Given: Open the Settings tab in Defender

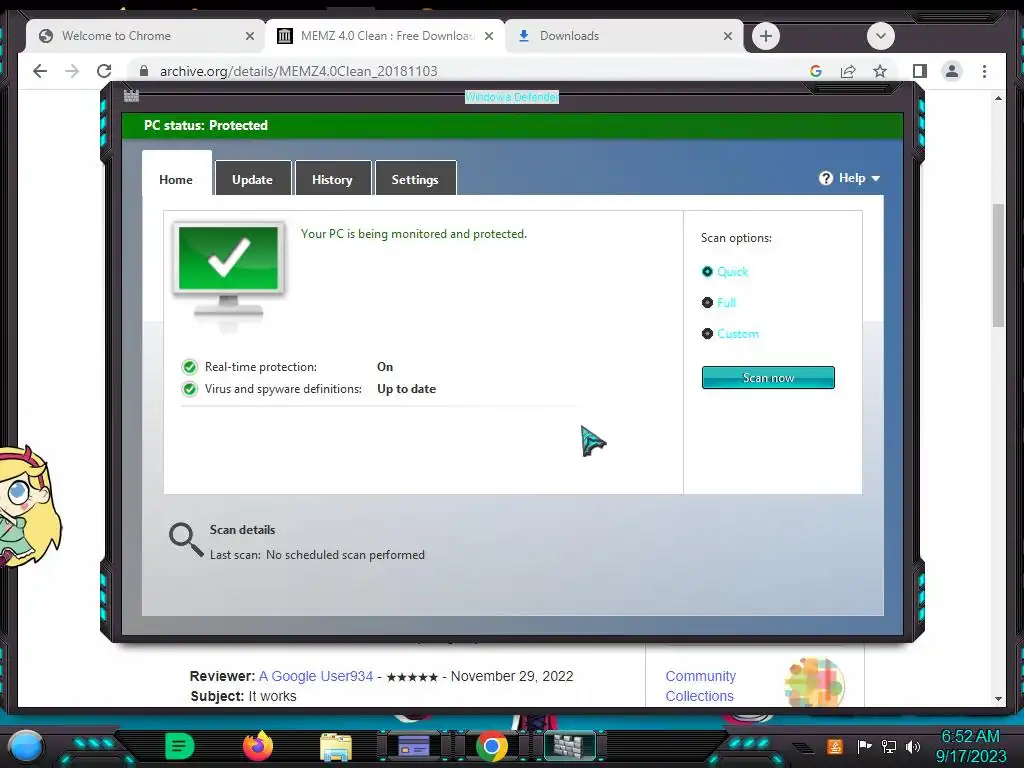Looking at the screenshot, I should coord(415,178).
